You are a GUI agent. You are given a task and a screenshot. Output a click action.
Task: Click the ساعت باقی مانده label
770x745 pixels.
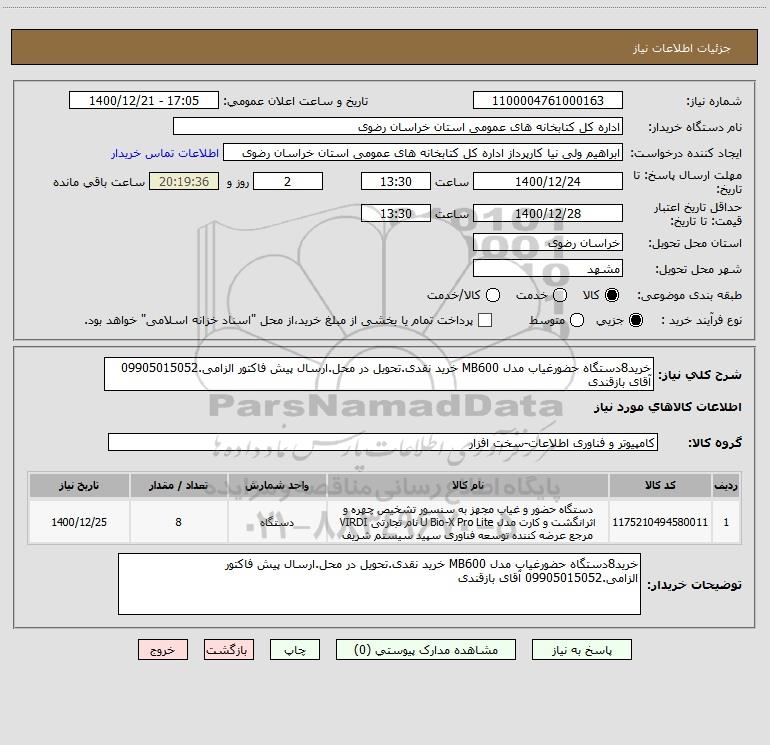click(99, 182)
